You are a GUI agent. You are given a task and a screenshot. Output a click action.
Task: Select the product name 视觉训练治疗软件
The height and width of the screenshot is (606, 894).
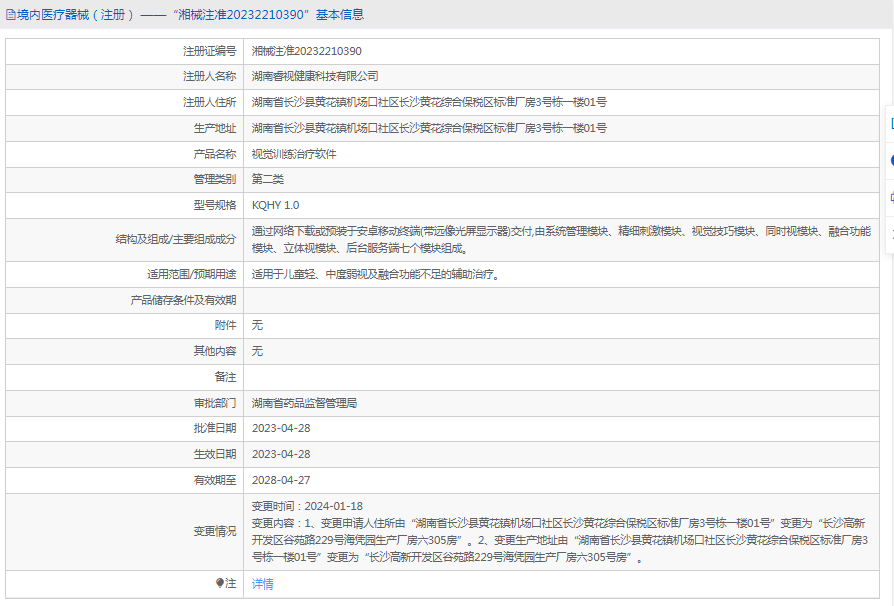pyautogui.click(x=294, y=154)
